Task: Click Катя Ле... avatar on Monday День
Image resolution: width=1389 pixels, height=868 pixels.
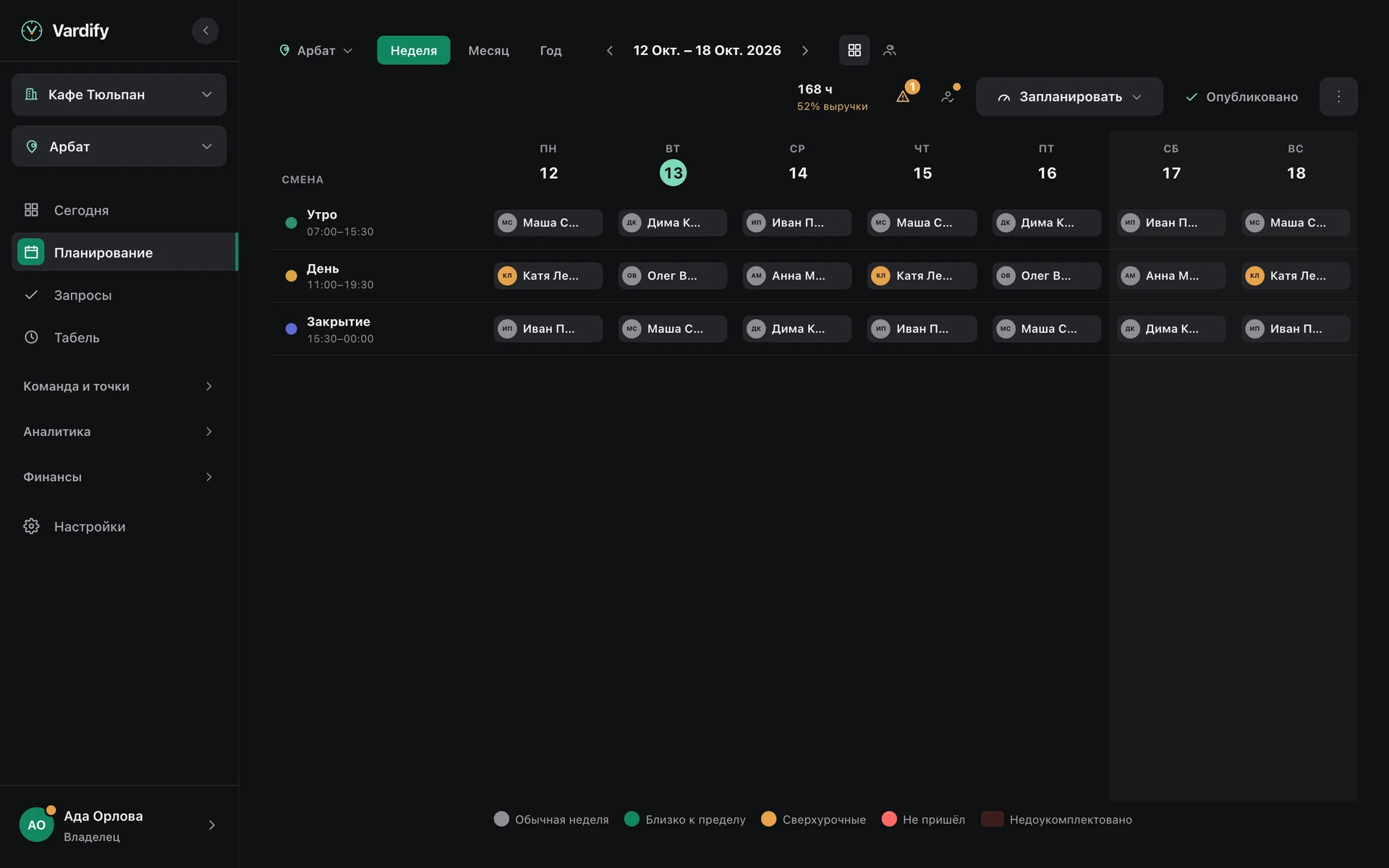Action: click(x=508, y=276)
